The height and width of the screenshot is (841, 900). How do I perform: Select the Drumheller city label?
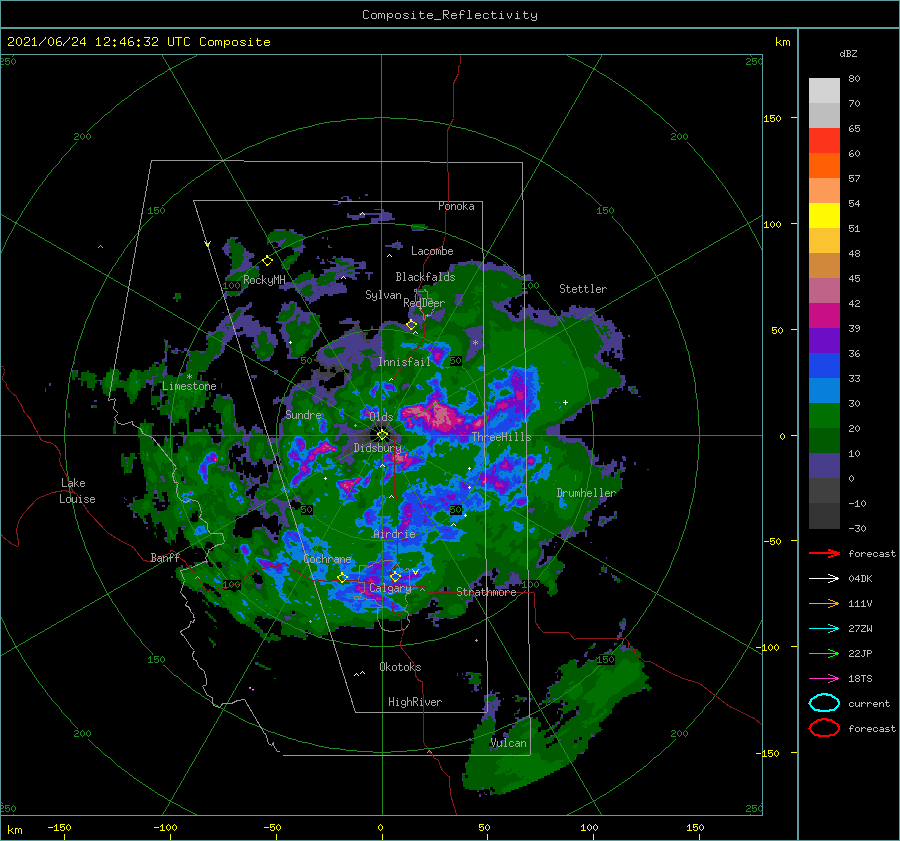tap(586, 493)
